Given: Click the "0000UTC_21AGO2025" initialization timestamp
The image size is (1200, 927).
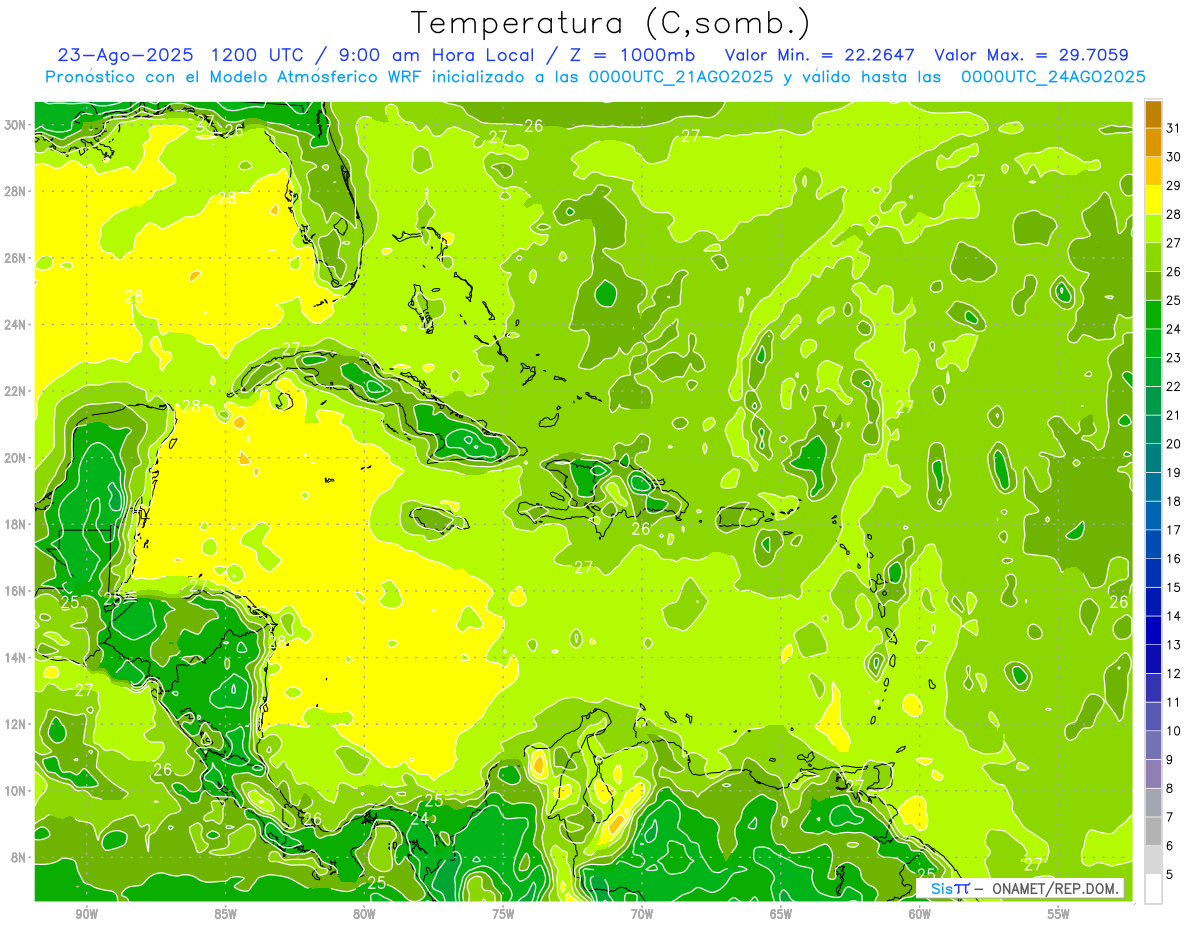Looking at the screenshot, I should (681, 77).
